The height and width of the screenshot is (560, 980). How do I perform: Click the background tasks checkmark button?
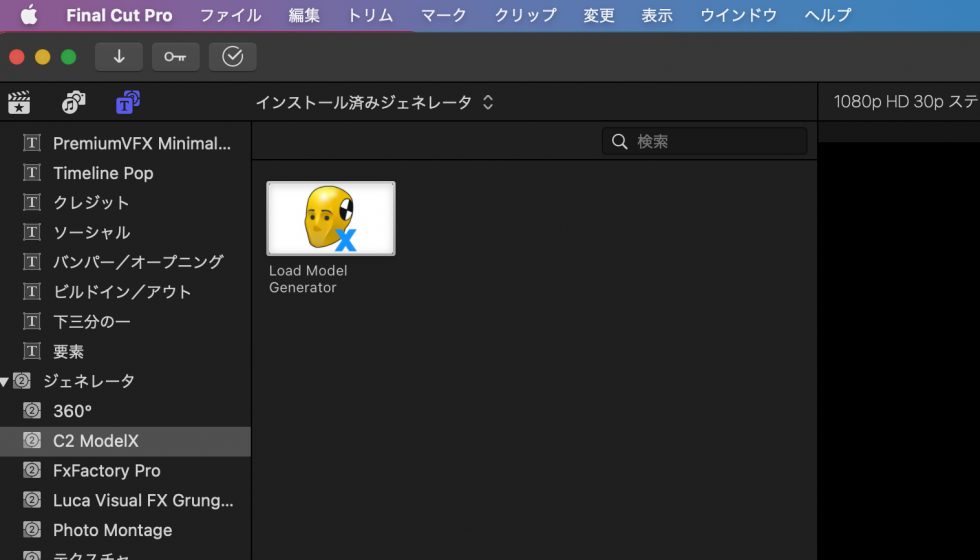pos(232,57)
